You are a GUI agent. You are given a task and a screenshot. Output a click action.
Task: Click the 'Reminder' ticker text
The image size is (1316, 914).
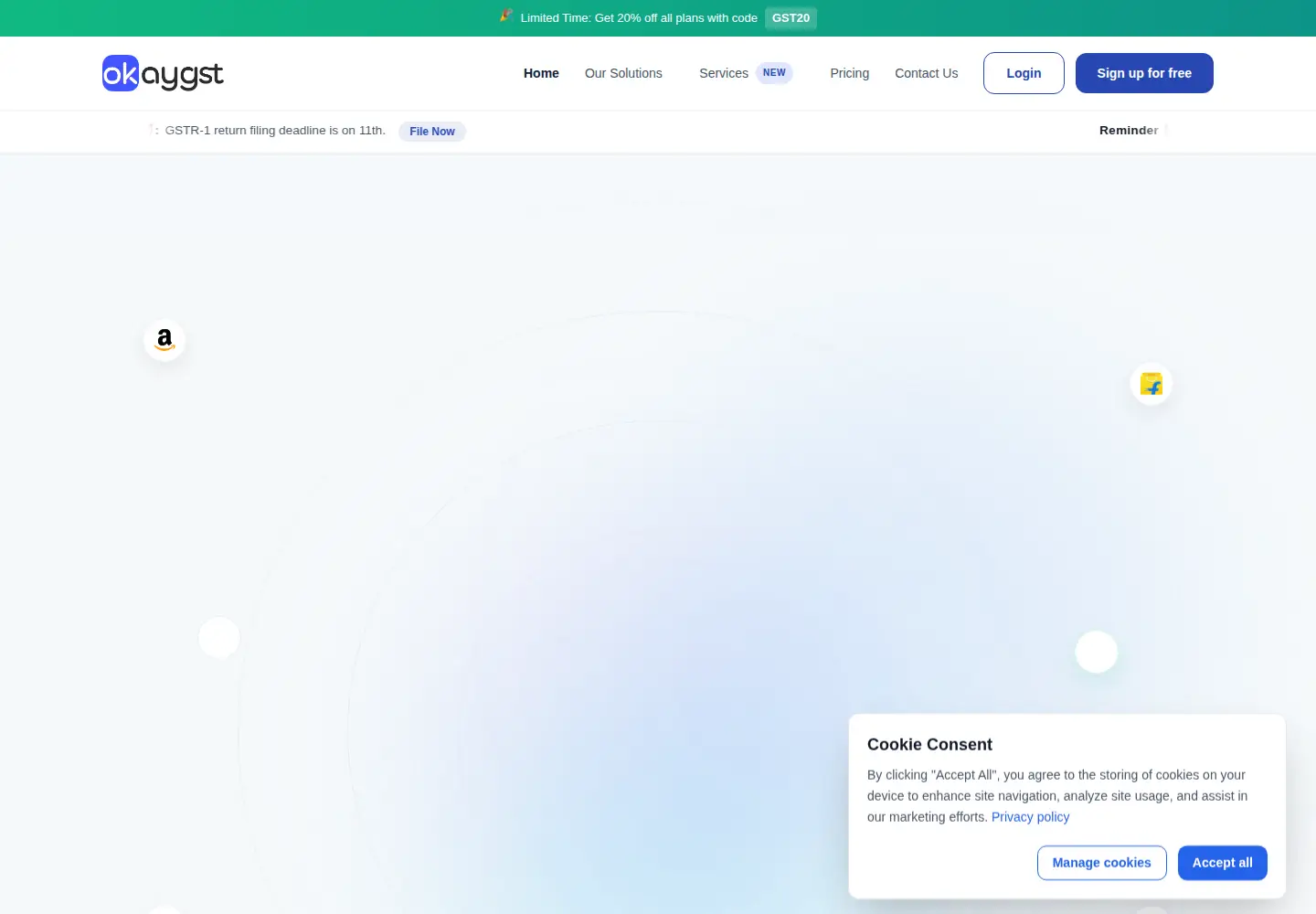click(1129, 131)
